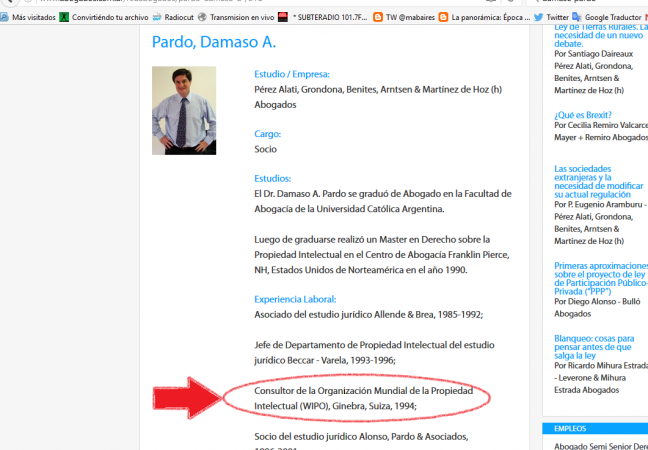Open the ¿Qué es Brexit? article

pyautogui.click(x=583, y=115)
